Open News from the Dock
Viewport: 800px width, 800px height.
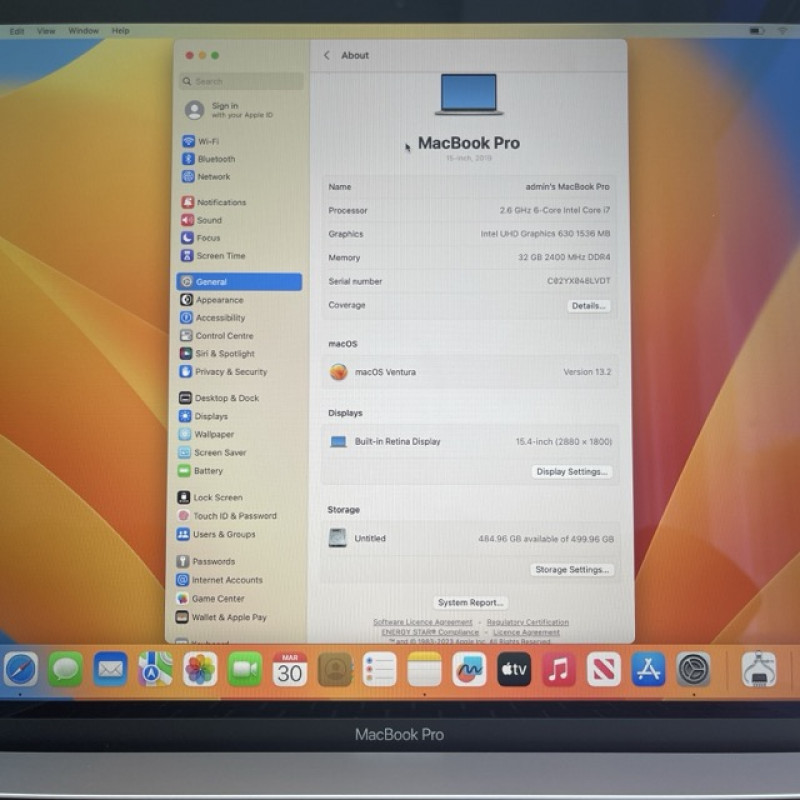[604, 669]
